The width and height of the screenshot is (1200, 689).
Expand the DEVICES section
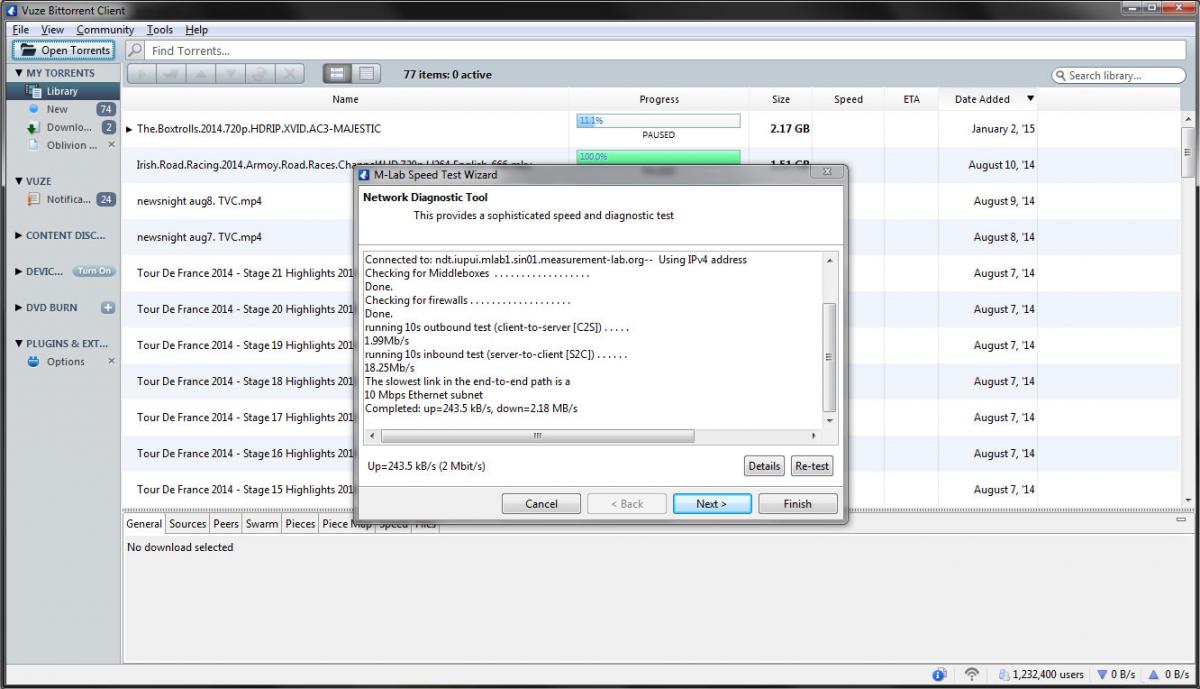19,271
